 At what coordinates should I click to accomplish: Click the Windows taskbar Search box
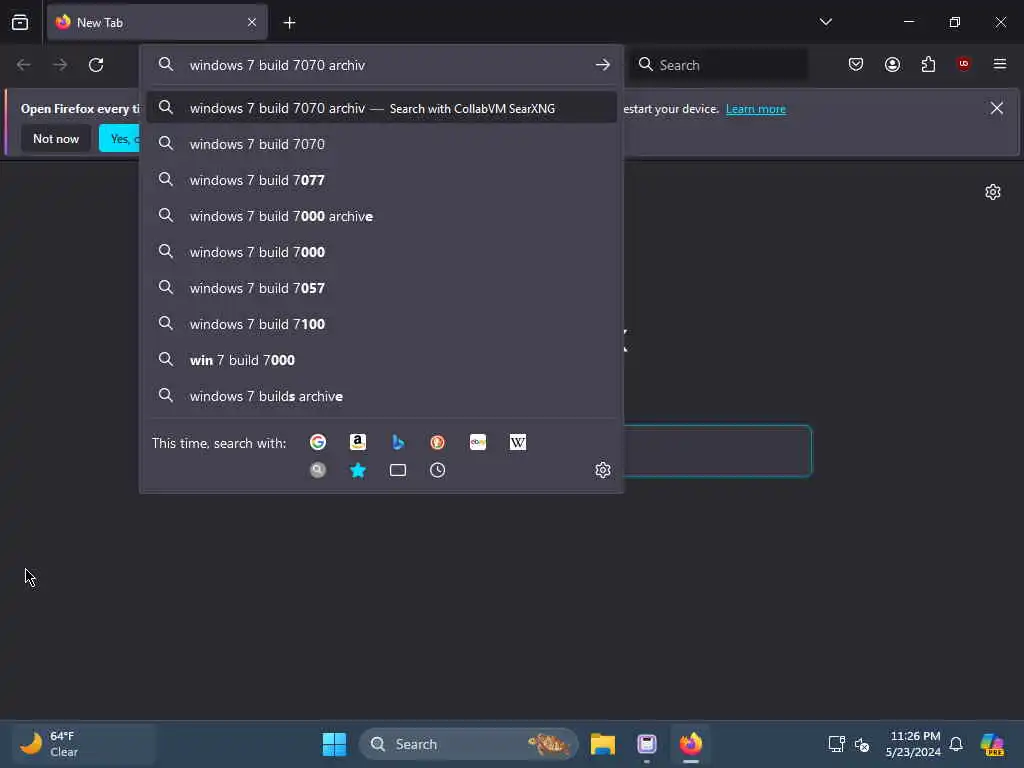[x=468, y=744]
